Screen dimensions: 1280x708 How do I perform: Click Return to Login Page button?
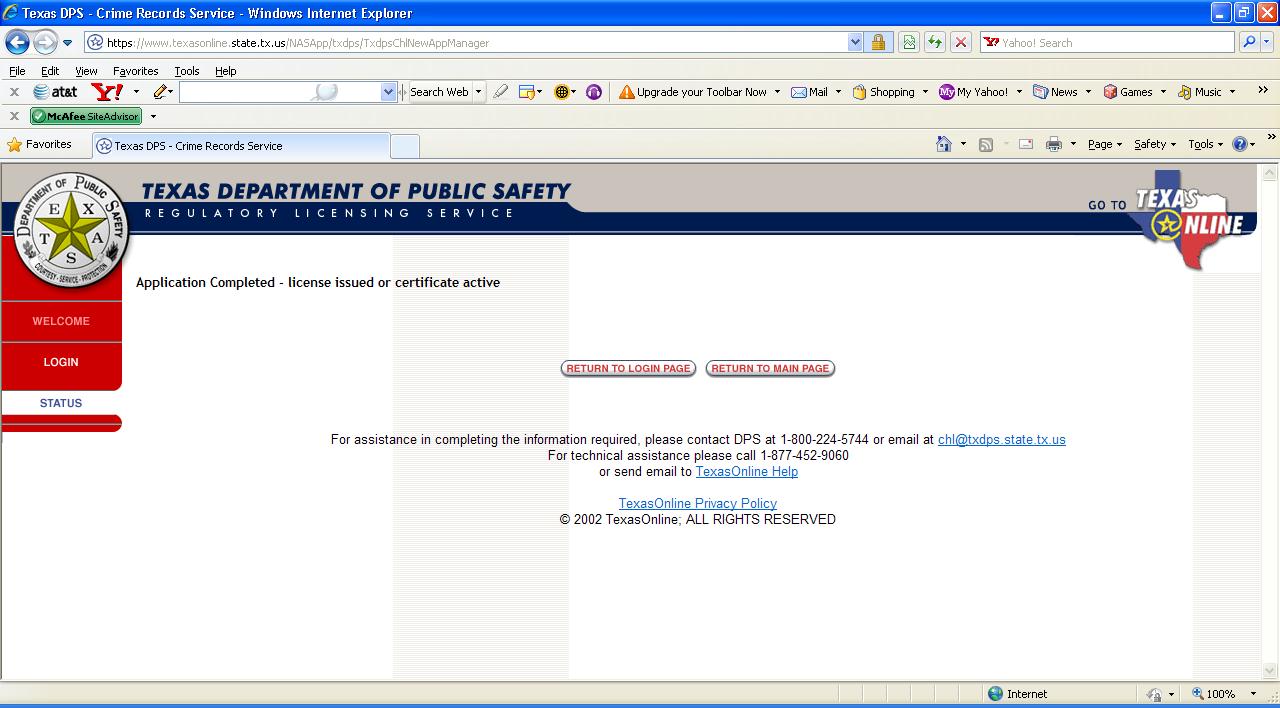tap(628, 369)
